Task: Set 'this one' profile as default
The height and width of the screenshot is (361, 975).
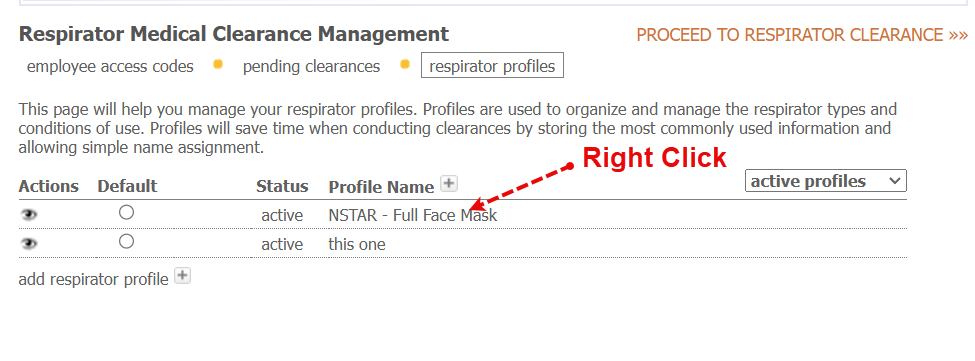Action: 126,241
